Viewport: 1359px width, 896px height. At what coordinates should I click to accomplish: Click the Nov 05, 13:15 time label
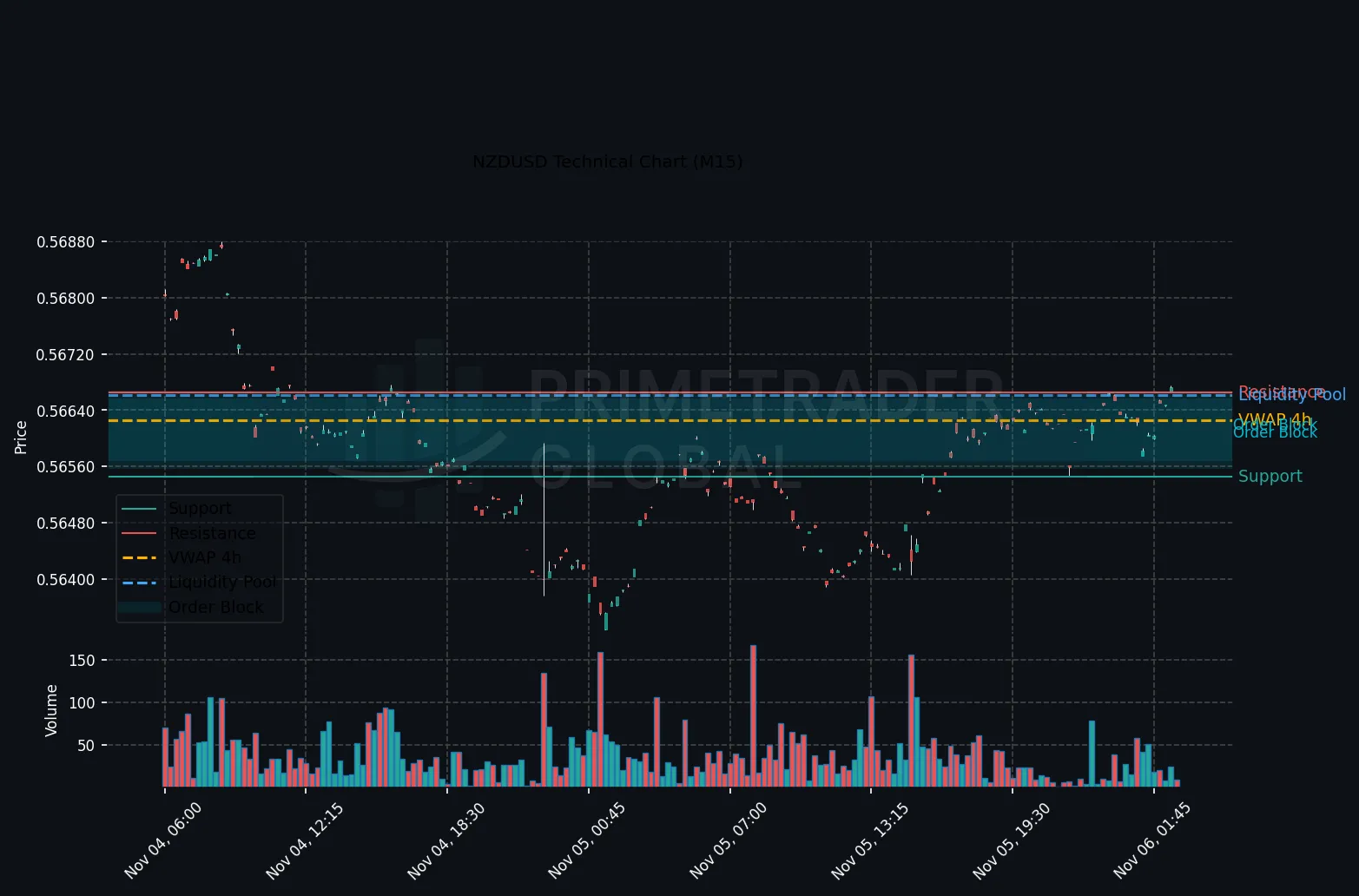(x=870, y=840)
